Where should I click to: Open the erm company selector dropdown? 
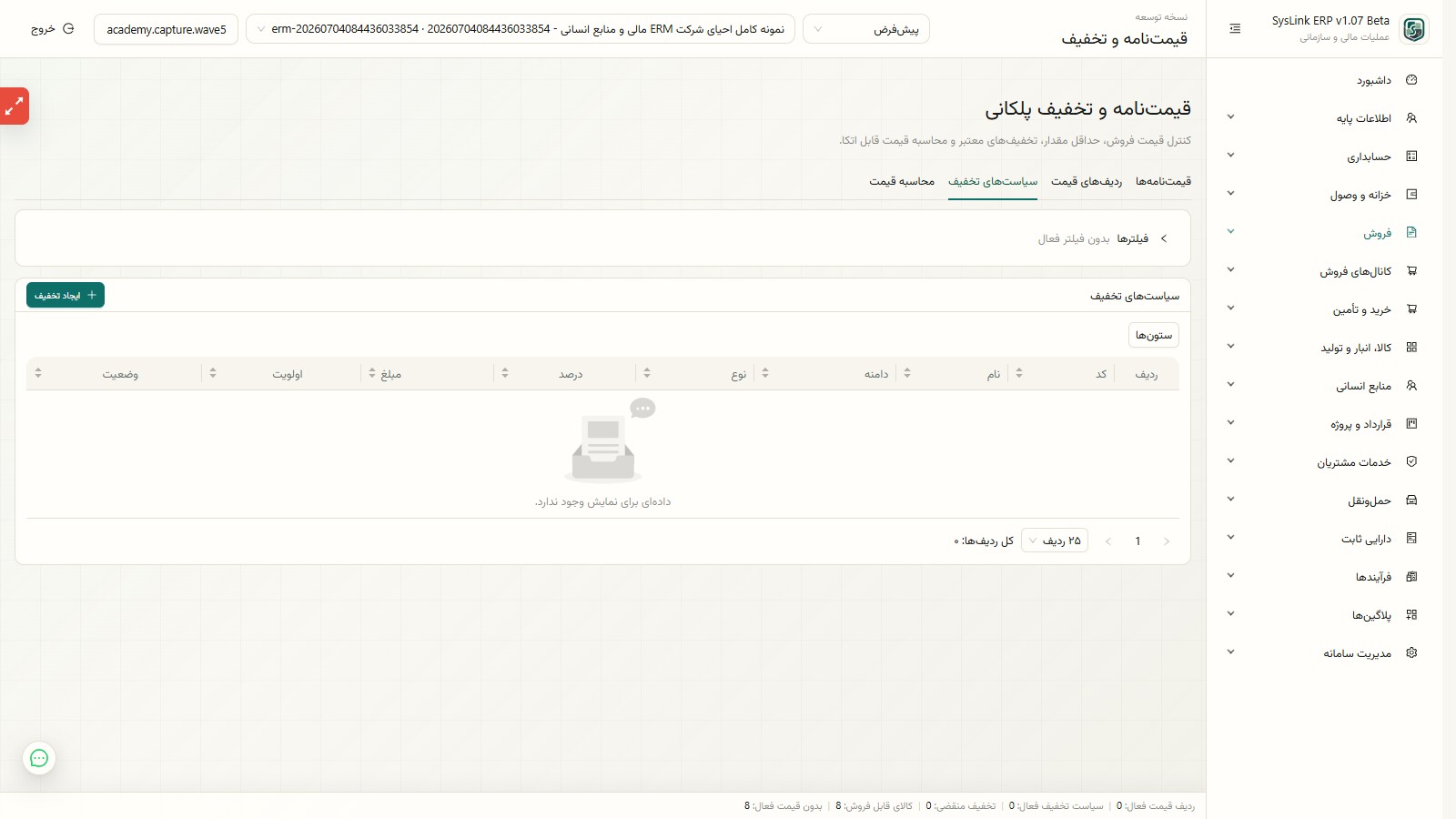tap(521, 29)
